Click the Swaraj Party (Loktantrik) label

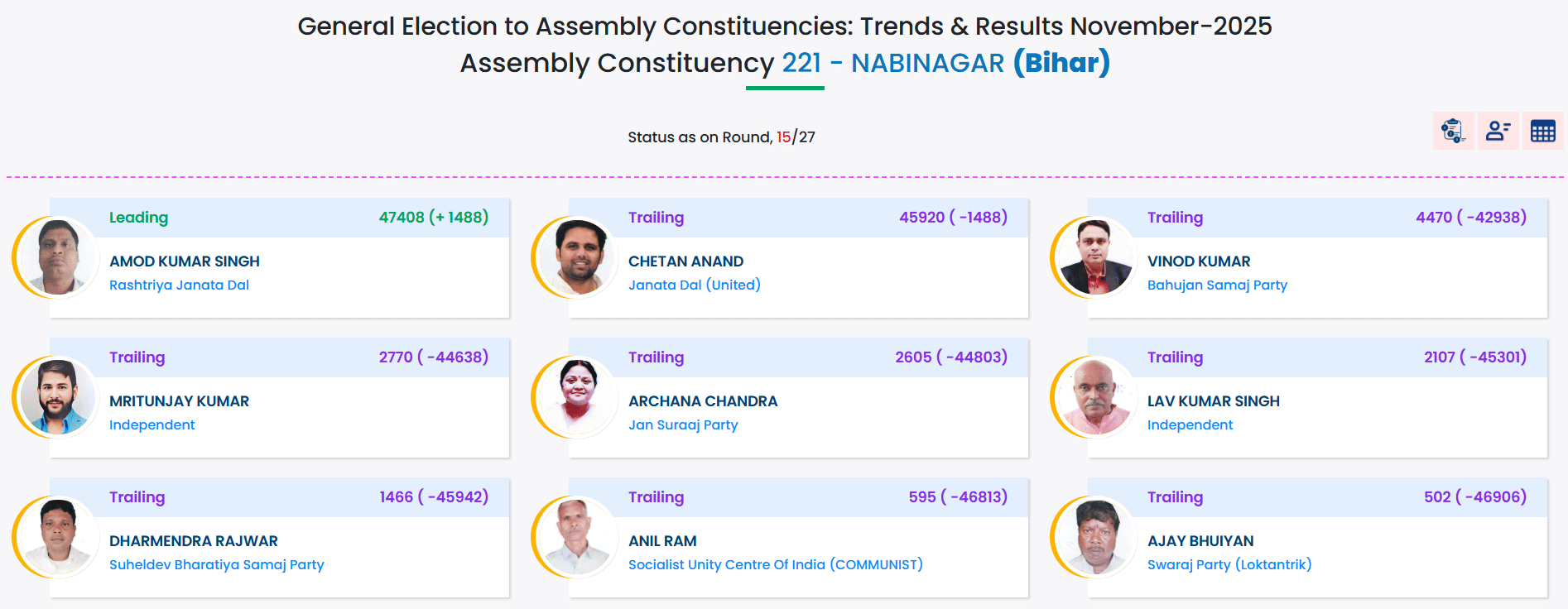[x=1229, y=564]
